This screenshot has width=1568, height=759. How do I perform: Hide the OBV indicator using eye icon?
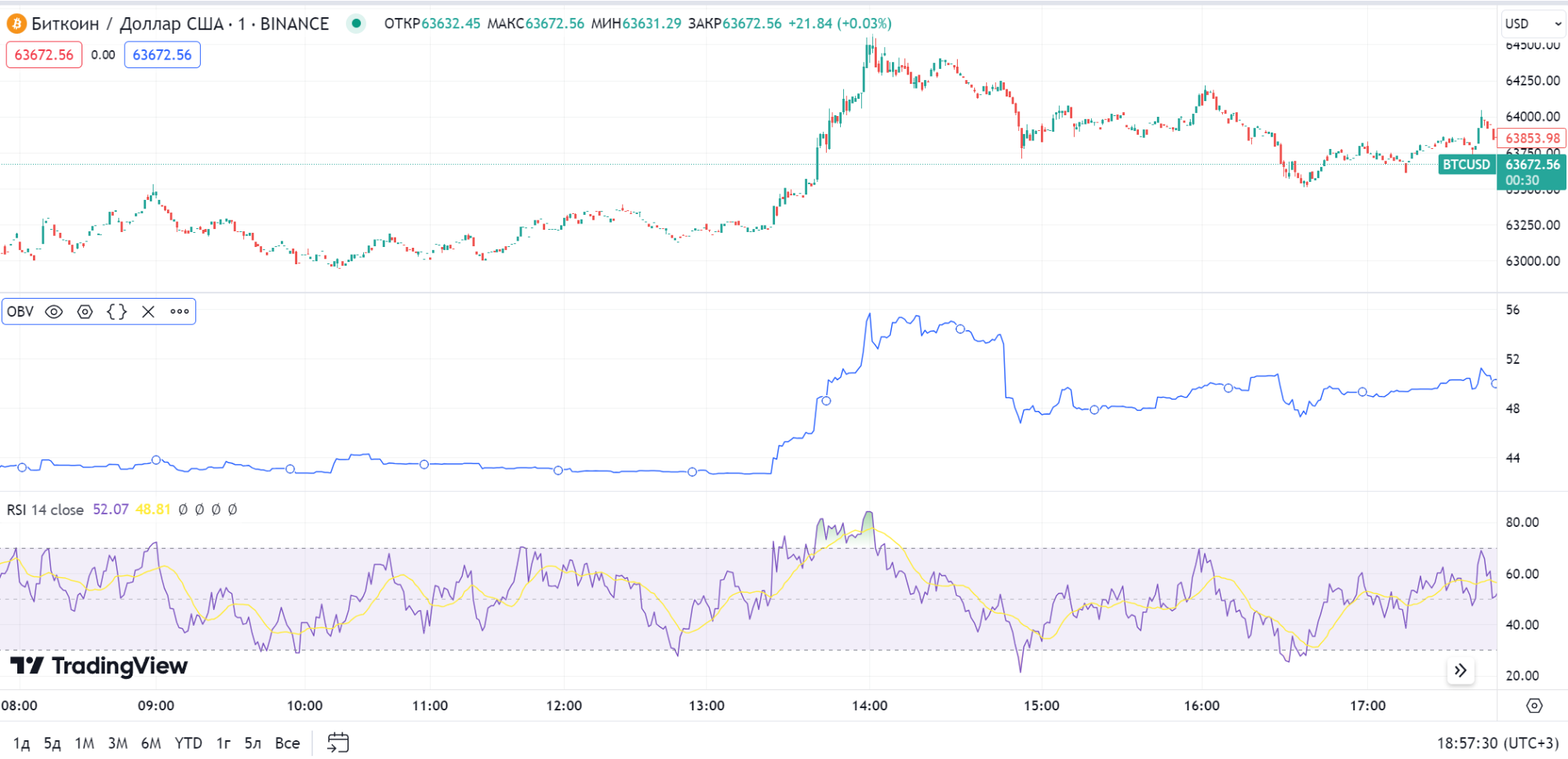point(53,312)
